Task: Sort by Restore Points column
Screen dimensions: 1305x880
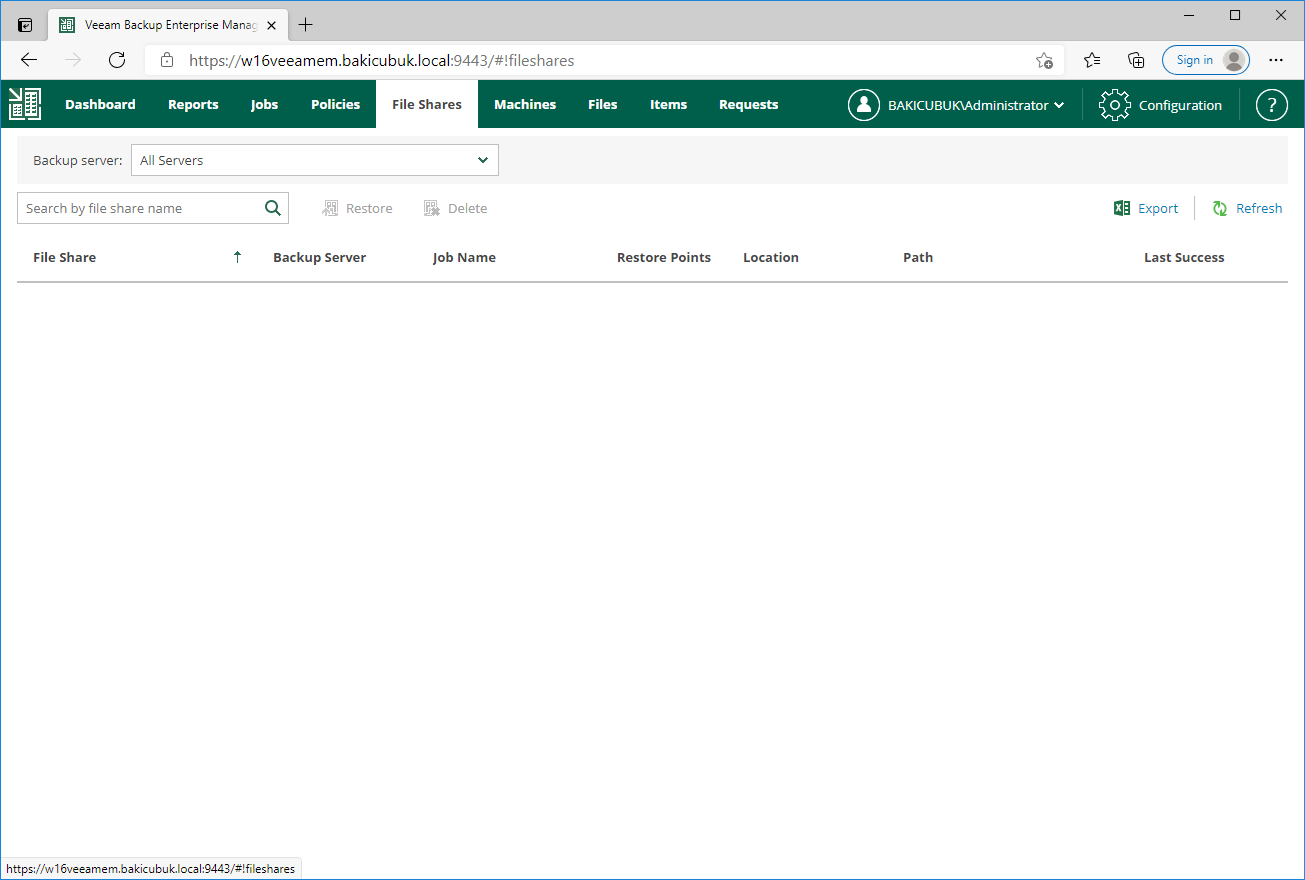Action: point(664,257)
